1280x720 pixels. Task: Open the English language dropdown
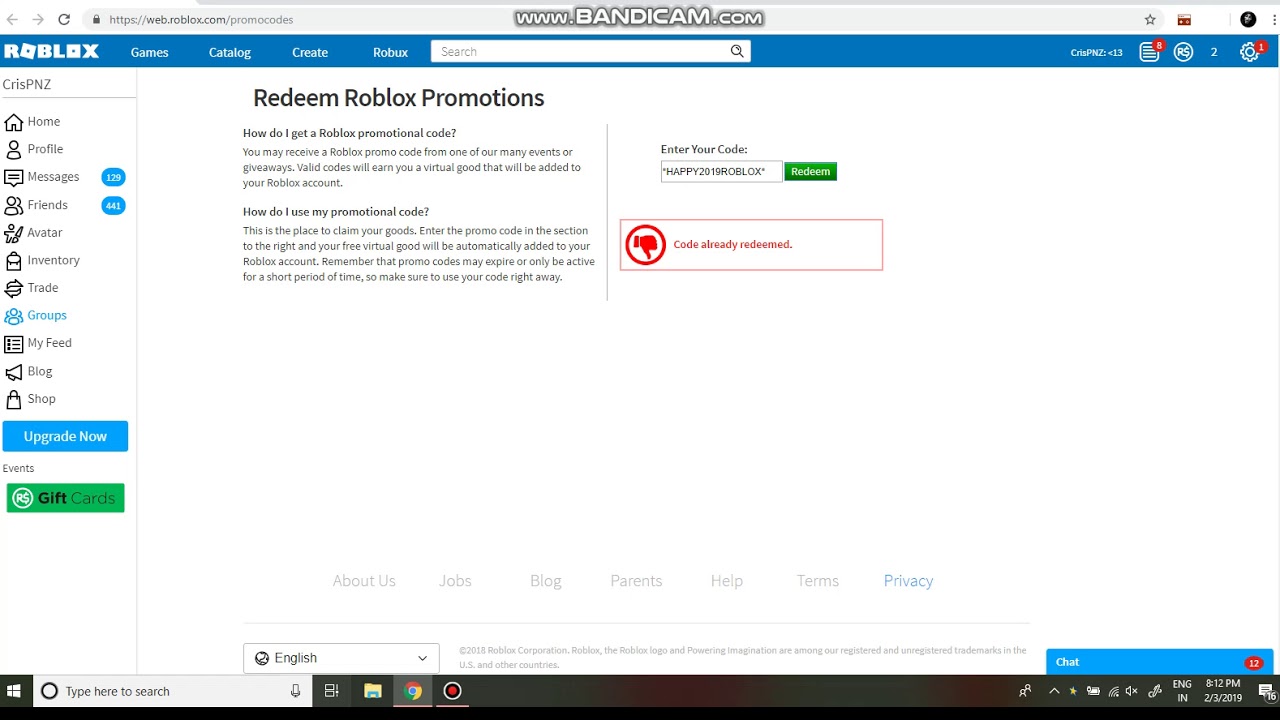pyautogui.click(x=341, y=658)
